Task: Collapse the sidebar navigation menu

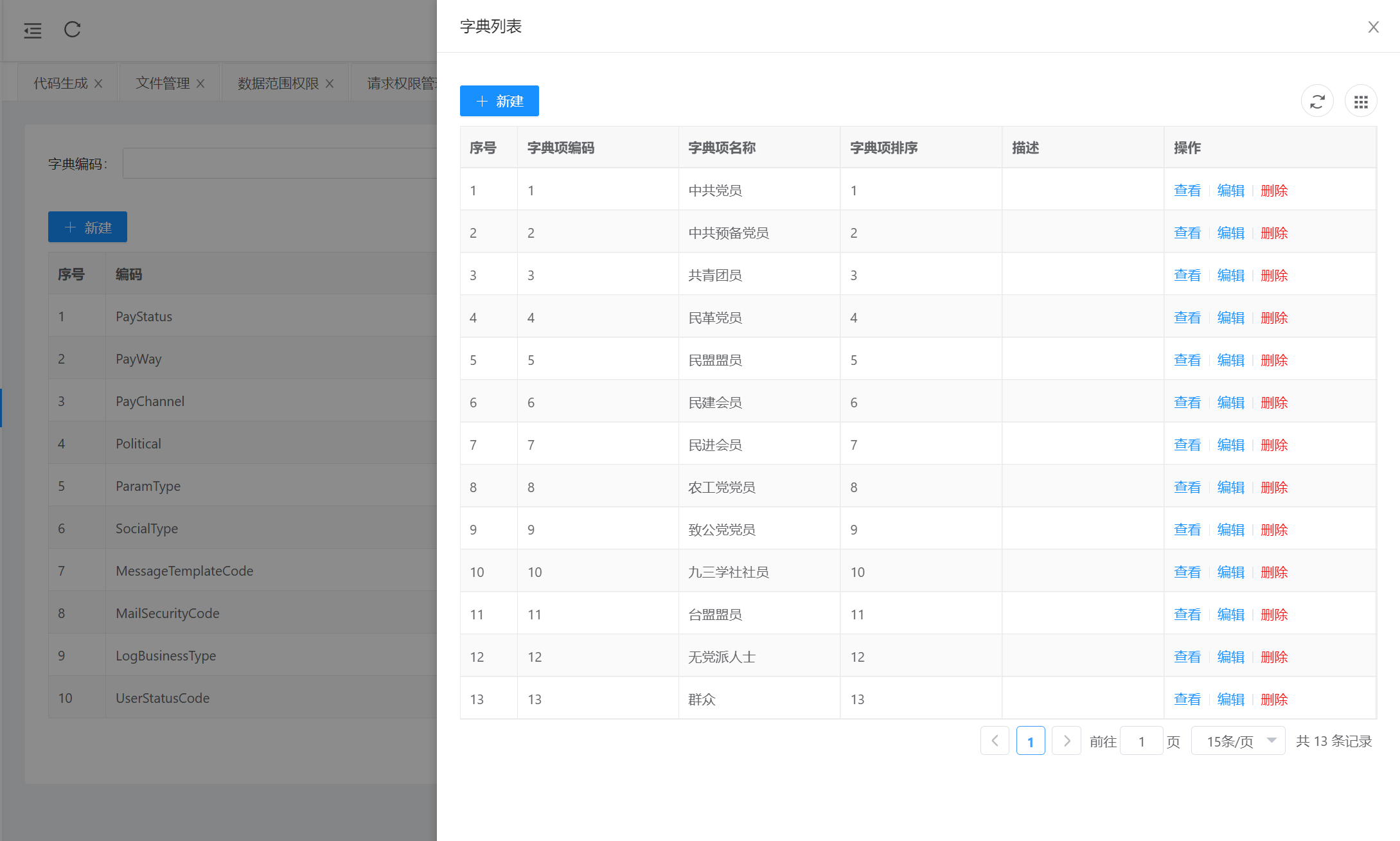Action: (33, 30)
